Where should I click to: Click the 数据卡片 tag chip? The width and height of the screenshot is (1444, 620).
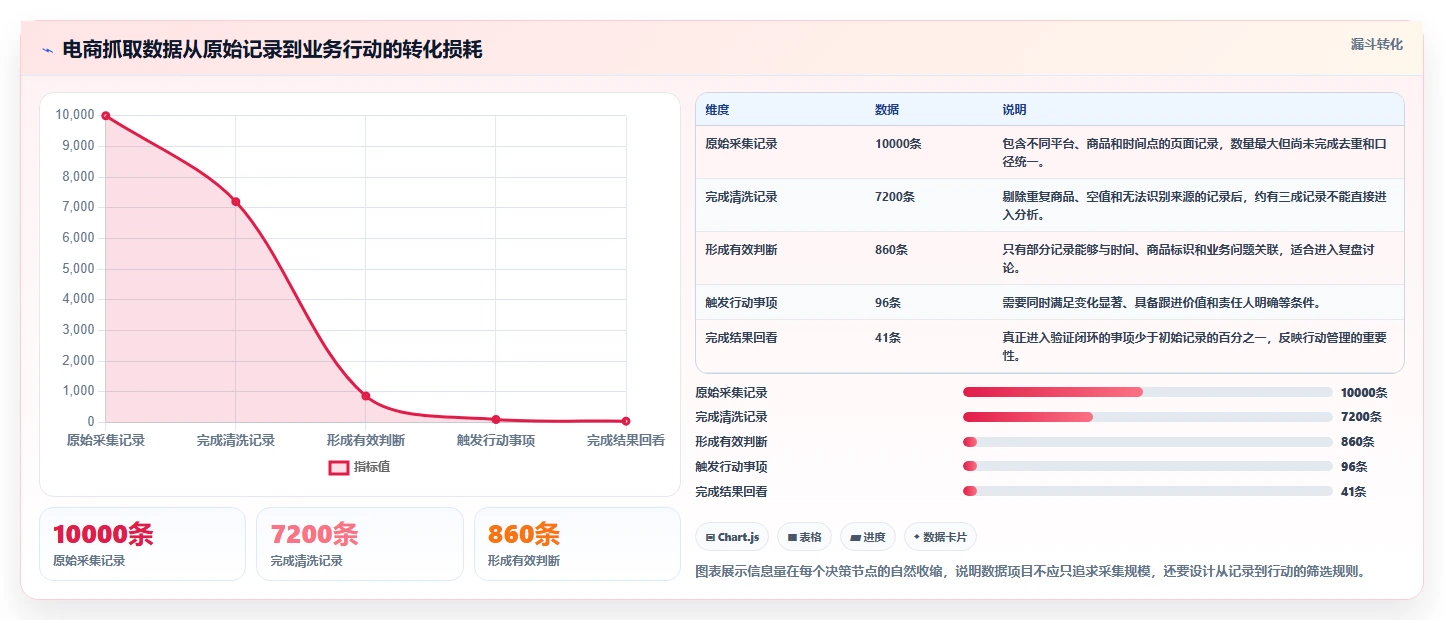pyautogui.click(x=940, y=537)
